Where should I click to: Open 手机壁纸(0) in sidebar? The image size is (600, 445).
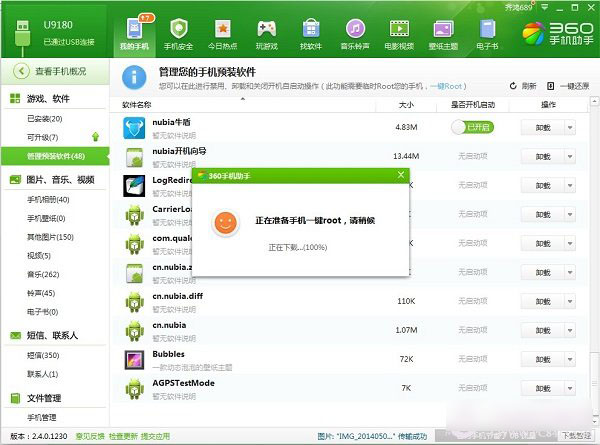click(46, 218)
